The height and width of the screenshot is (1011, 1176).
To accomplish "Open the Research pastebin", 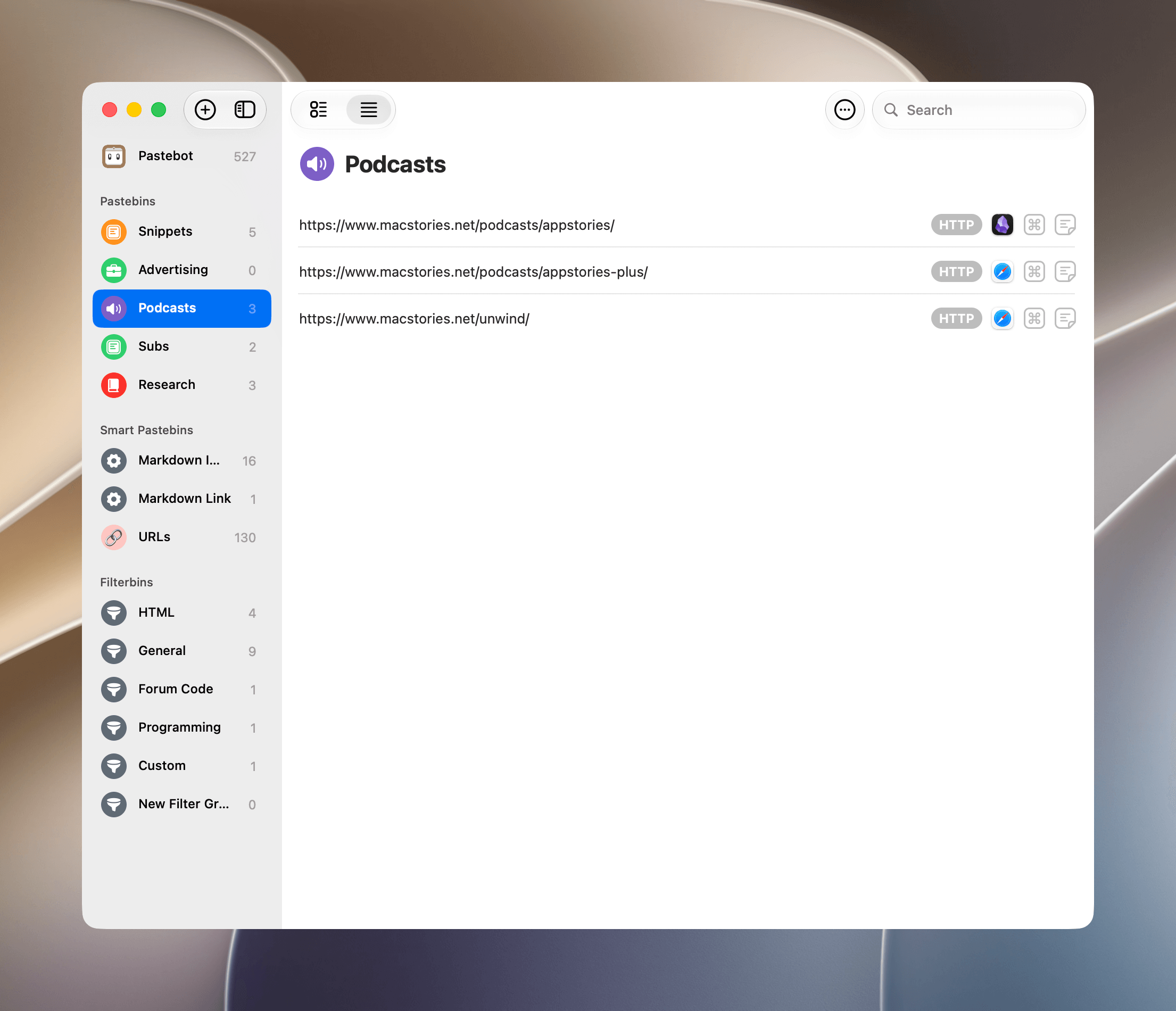I will click(x=181, y=385).
